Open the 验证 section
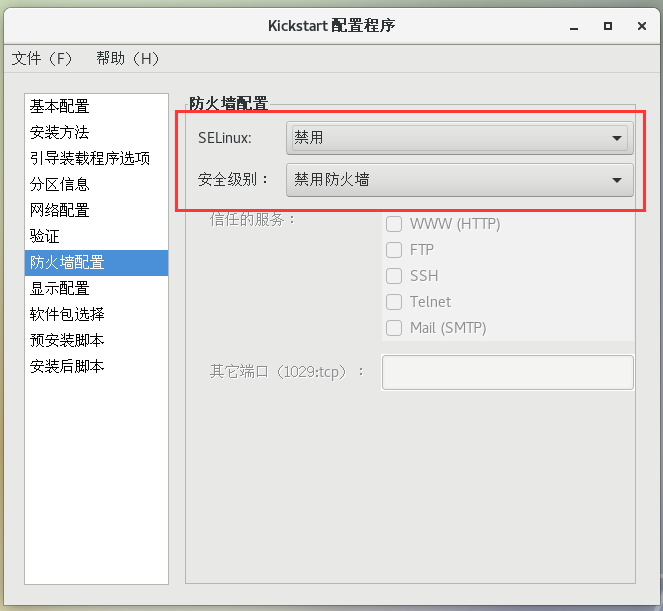663x611 pixels. tap(96, 236)
